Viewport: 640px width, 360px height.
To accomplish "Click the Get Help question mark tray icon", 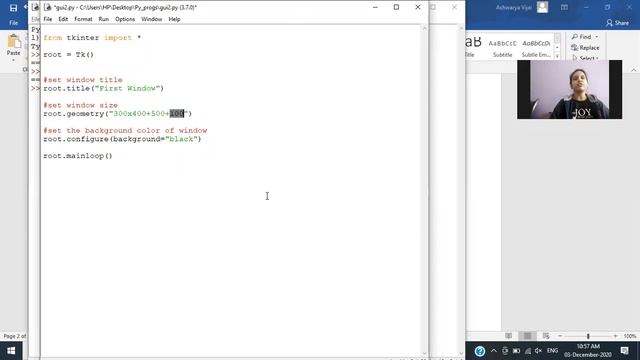I will click(x=480, y=351).
